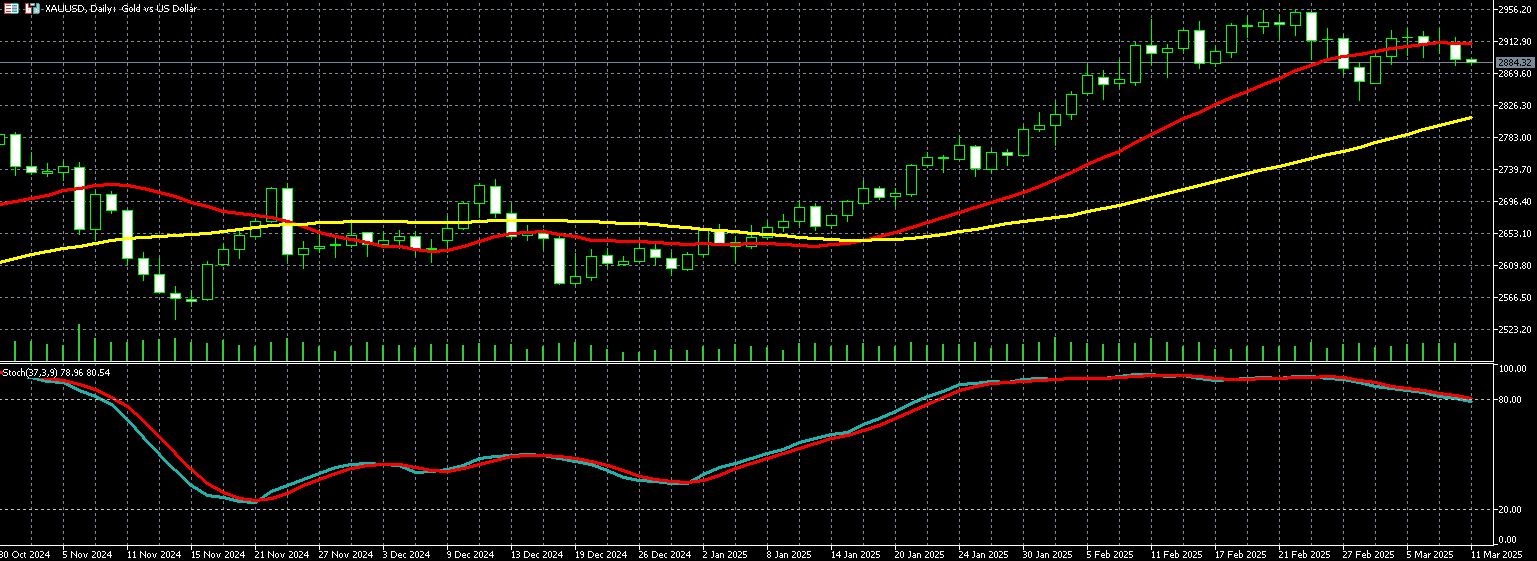Select the current price tag 2884.32
The height and width of the screenshot is (561, 1537).
(x=1516, y=63)
